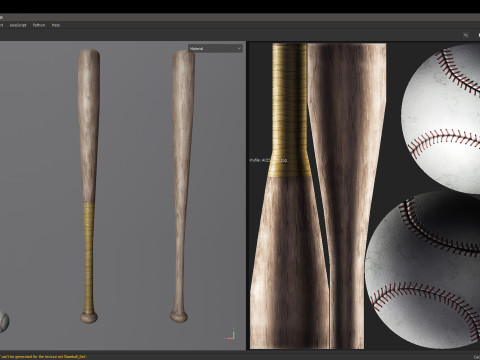480x360 pixels.
Task: Click the toolbar icon at top right
Action: coord(466,35)
